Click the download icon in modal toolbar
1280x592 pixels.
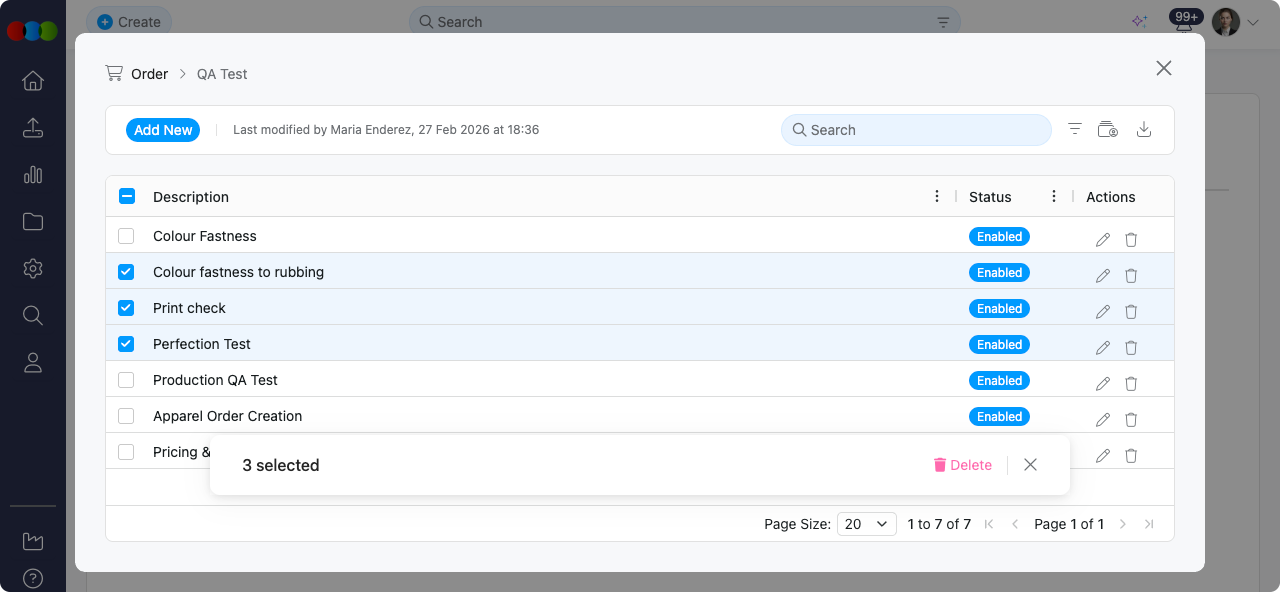click(1144, 130)
